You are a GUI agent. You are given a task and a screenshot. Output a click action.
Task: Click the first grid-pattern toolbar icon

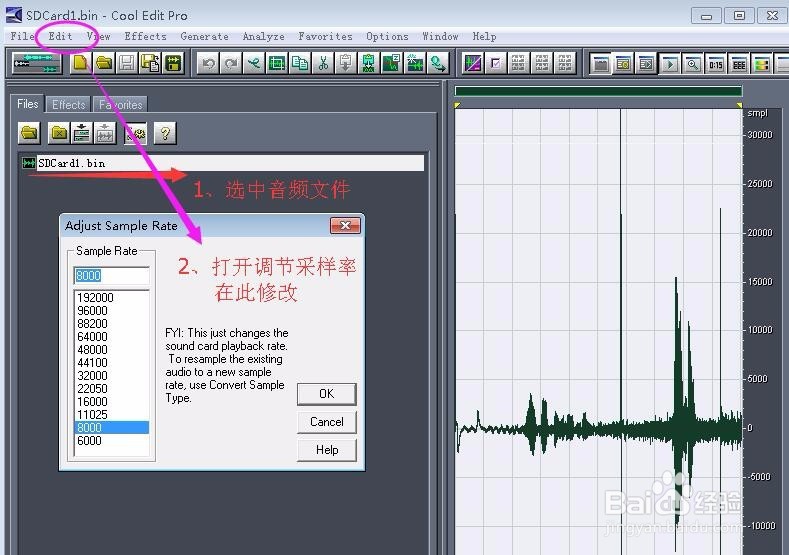coord(519,63)
